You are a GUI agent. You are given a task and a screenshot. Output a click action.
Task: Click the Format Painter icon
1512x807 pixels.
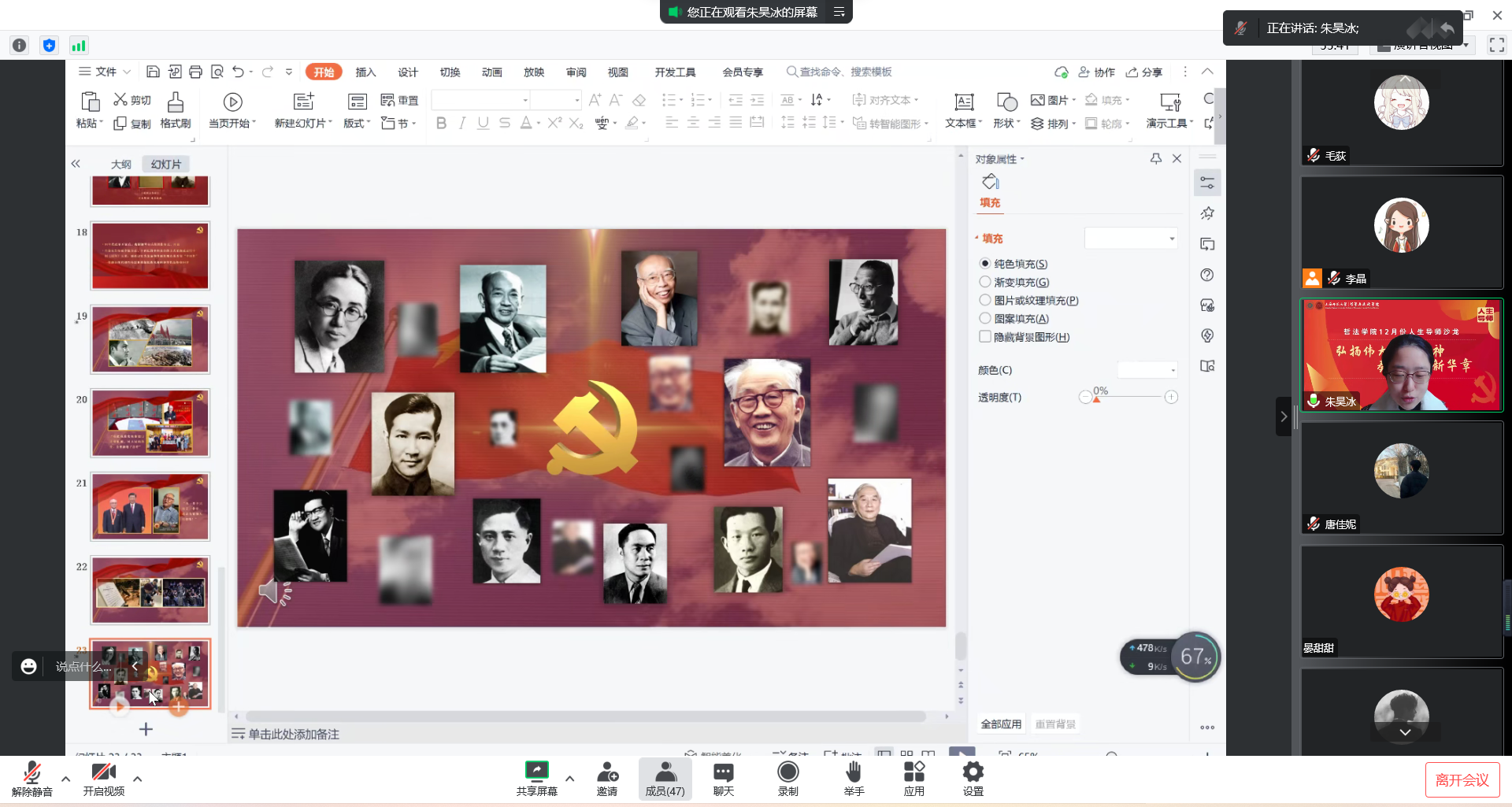point(176,102)
